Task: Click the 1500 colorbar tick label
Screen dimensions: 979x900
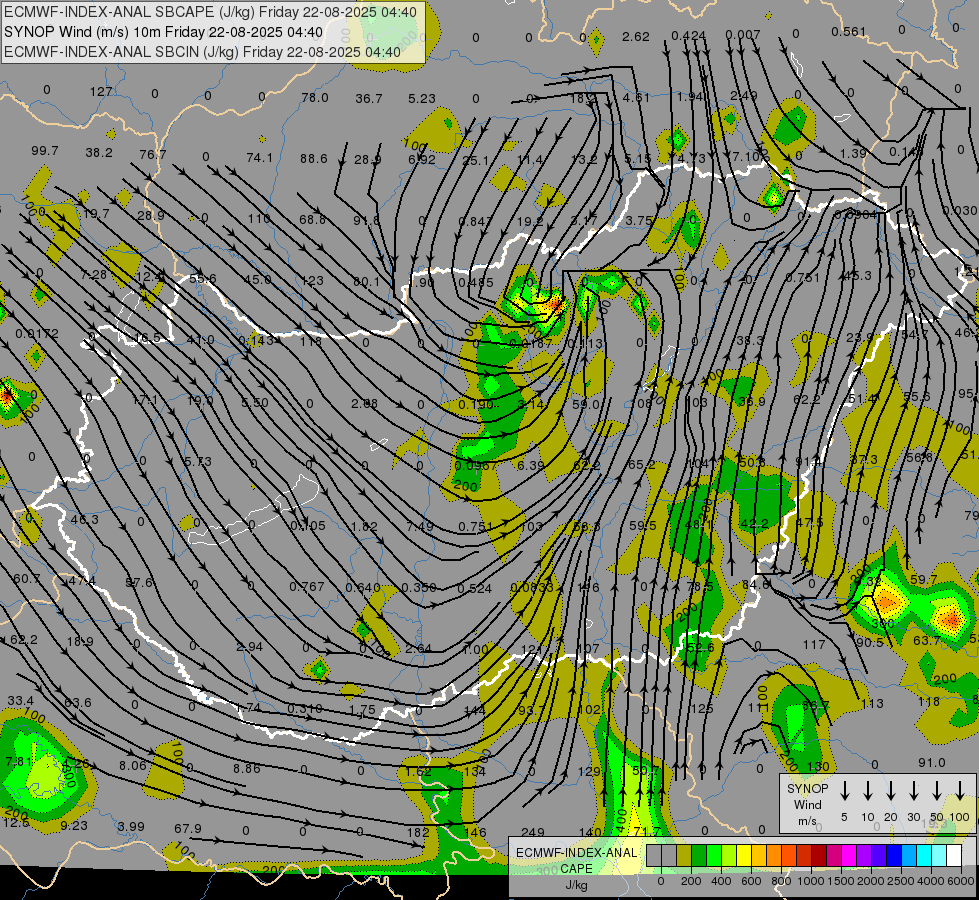Action: click(x=840, y=881)
